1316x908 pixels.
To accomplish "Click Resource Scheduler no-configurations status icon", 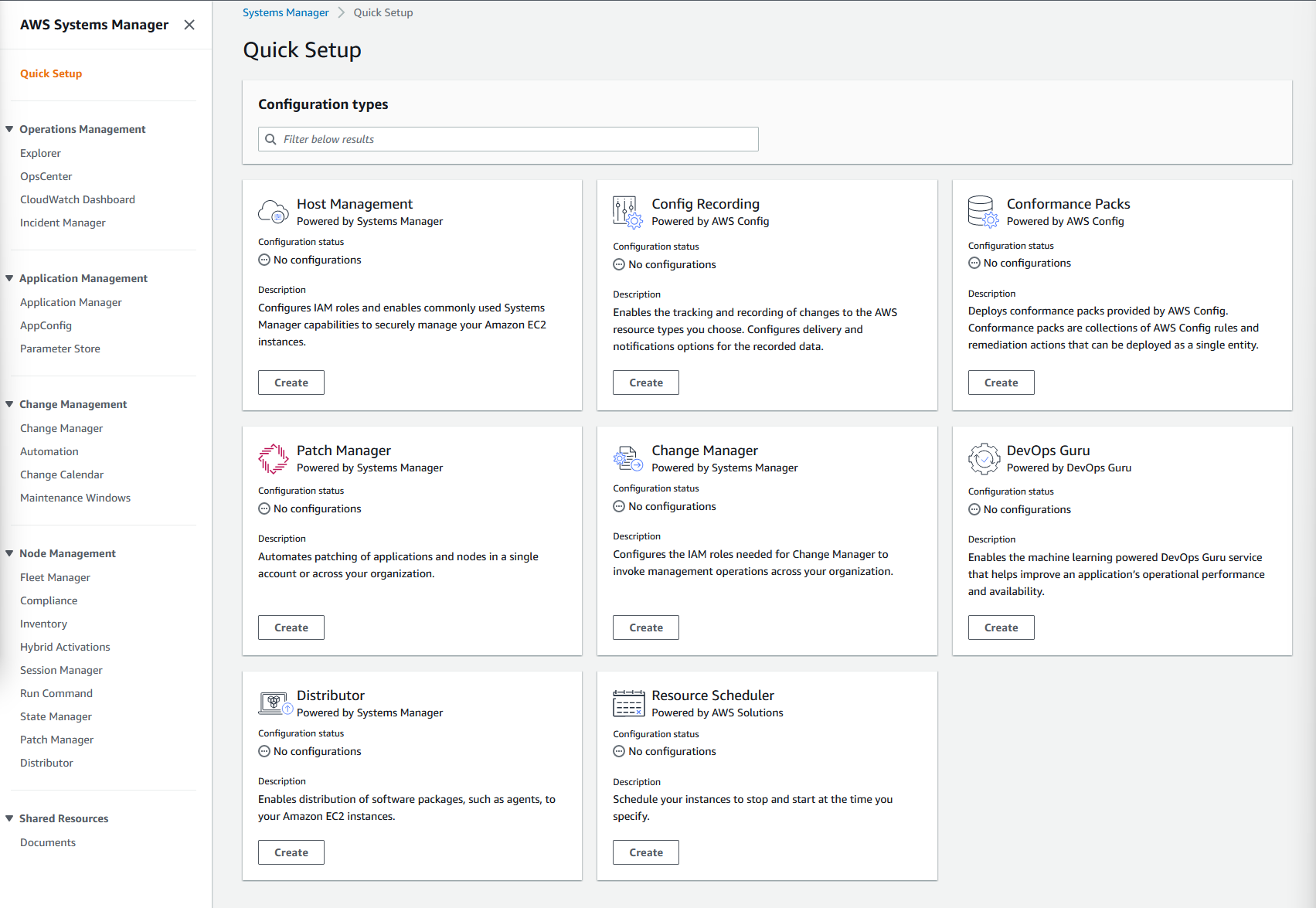I will 619,752.
